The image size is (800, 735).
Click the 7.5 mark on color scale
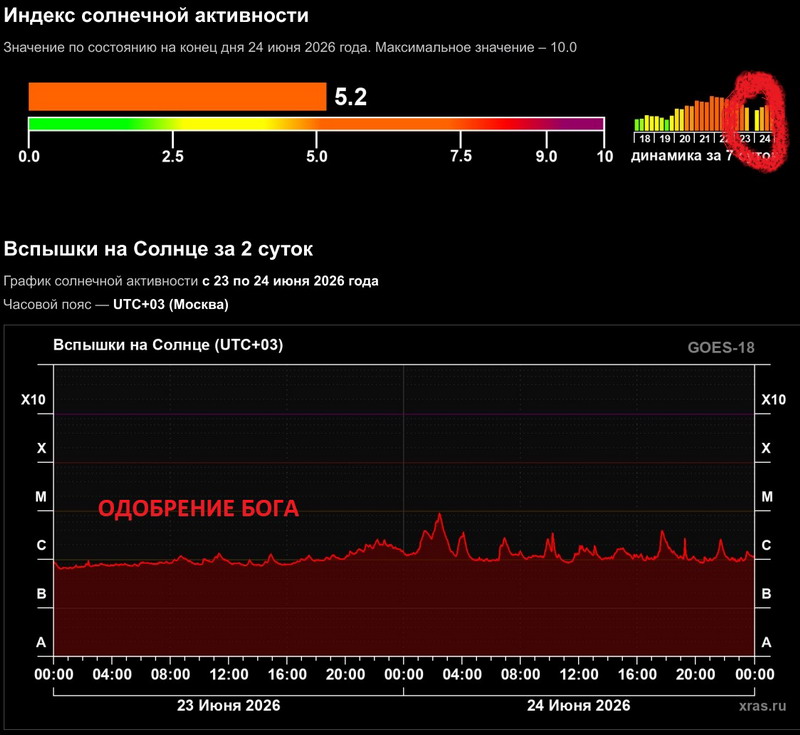click(x=461, y=156)
